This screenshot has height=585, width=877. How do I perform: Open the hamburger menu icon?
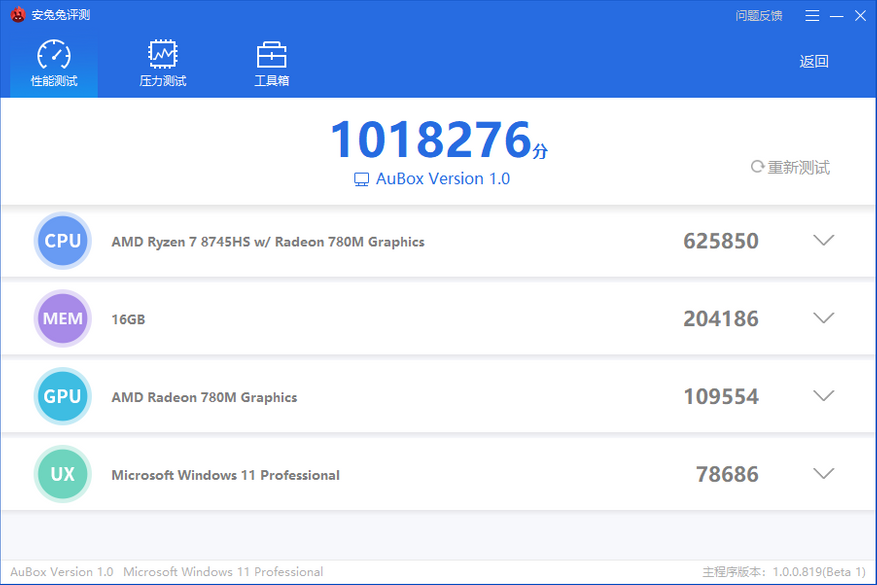(x=812, y=16)
